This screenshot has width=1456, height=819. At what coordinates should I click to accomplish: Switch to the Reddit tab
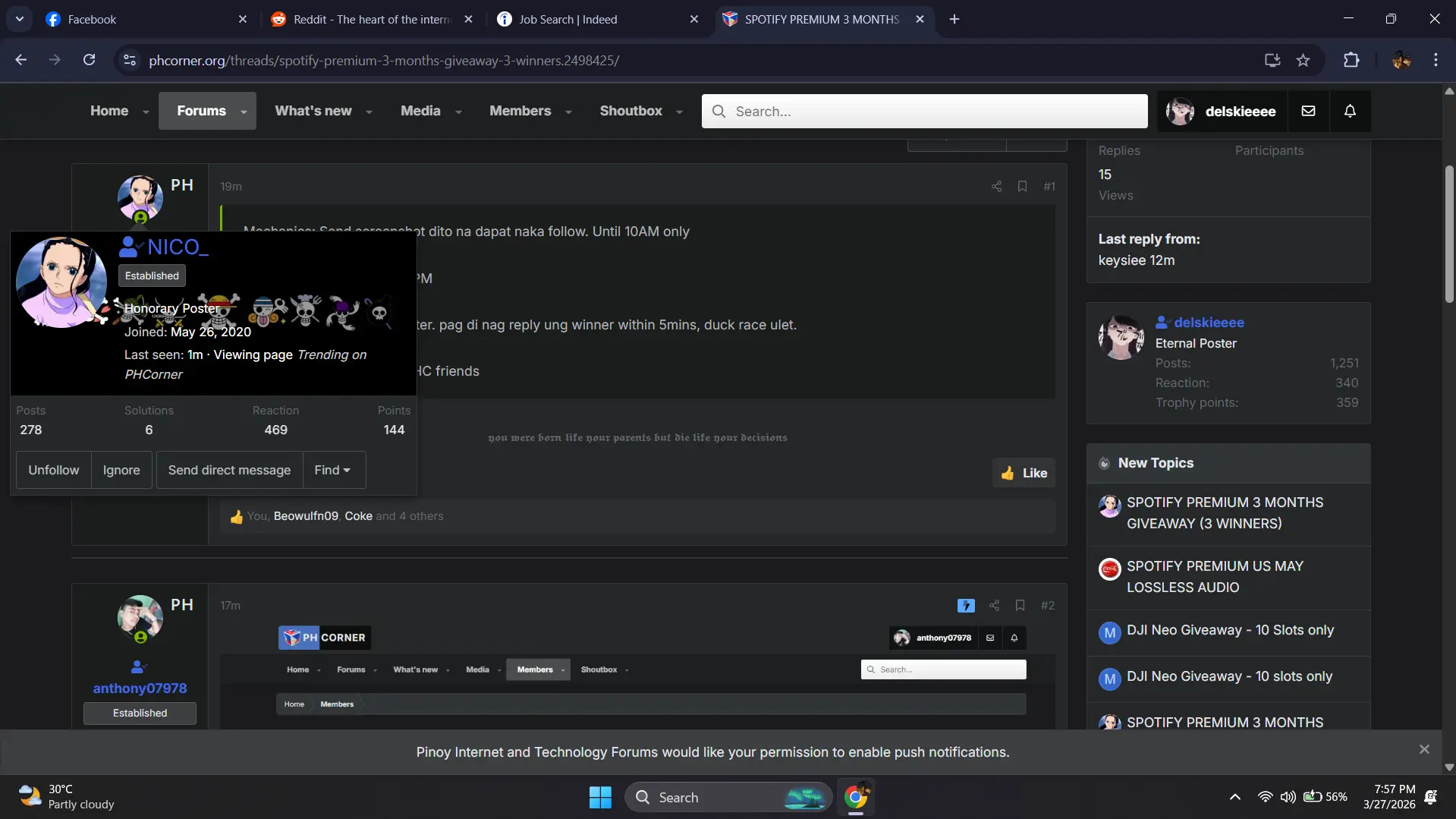(372, 20)
